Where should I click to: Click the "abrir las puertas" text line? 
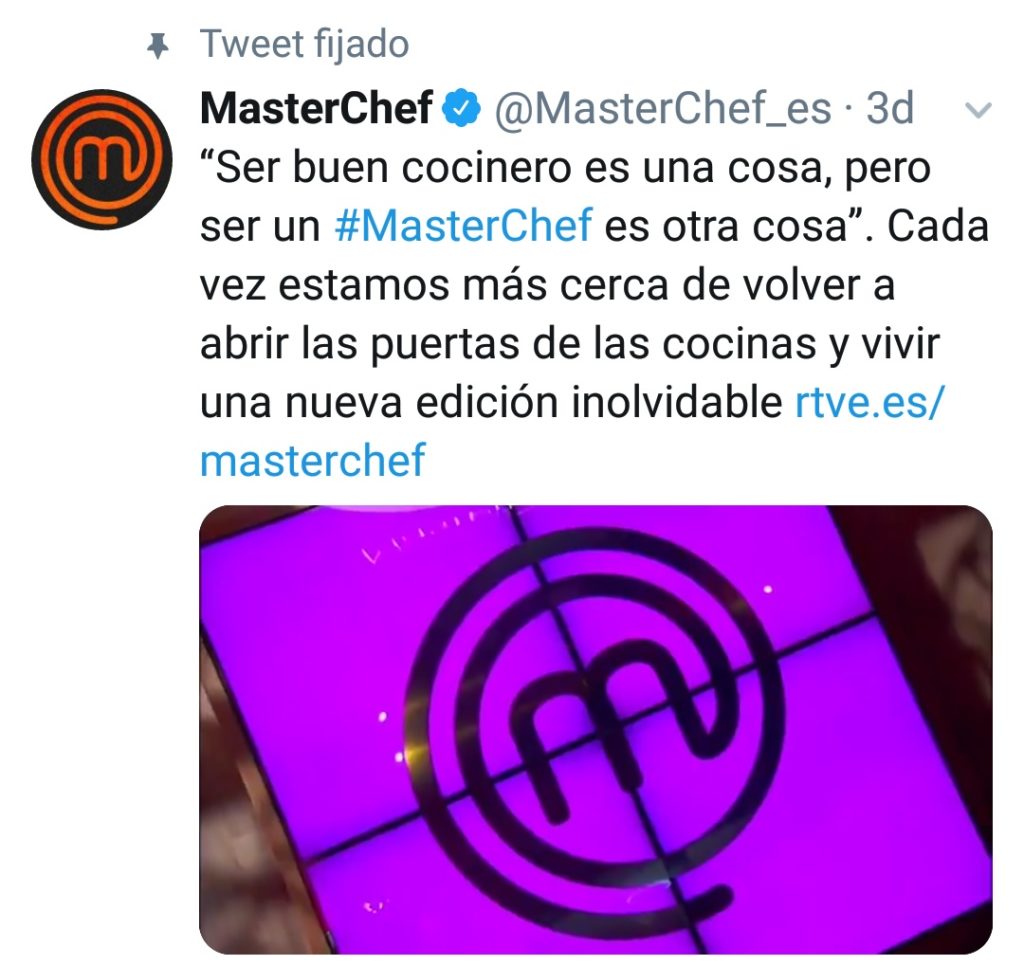click(x=569, y=345)
